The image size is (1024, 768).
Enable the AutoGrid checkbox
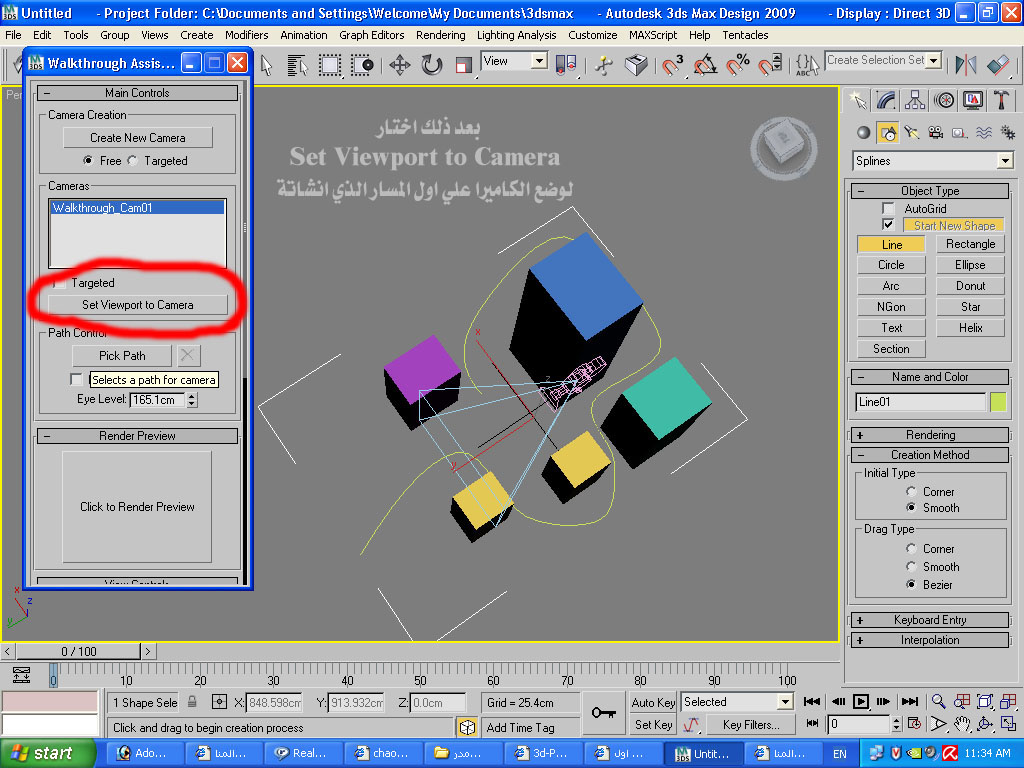pyautogui.click(x=888, y=208)
